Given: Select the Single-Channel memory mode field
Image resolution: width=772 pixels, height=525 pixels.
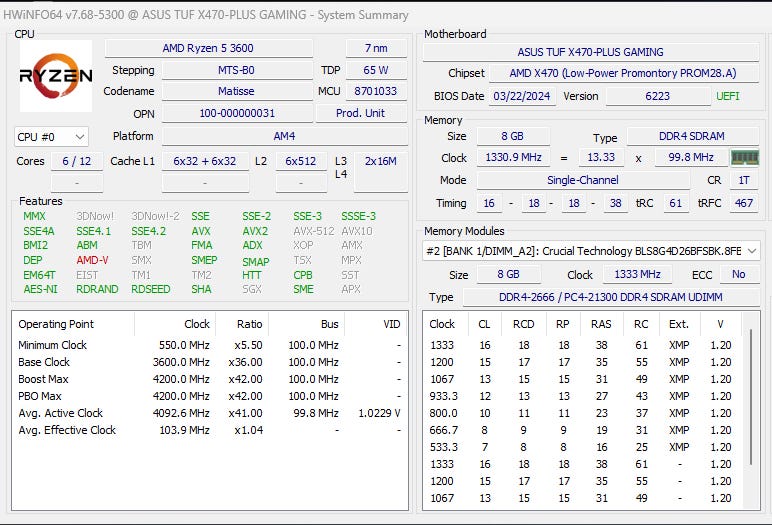Looking at the screenshot, I should coord(582,180).
